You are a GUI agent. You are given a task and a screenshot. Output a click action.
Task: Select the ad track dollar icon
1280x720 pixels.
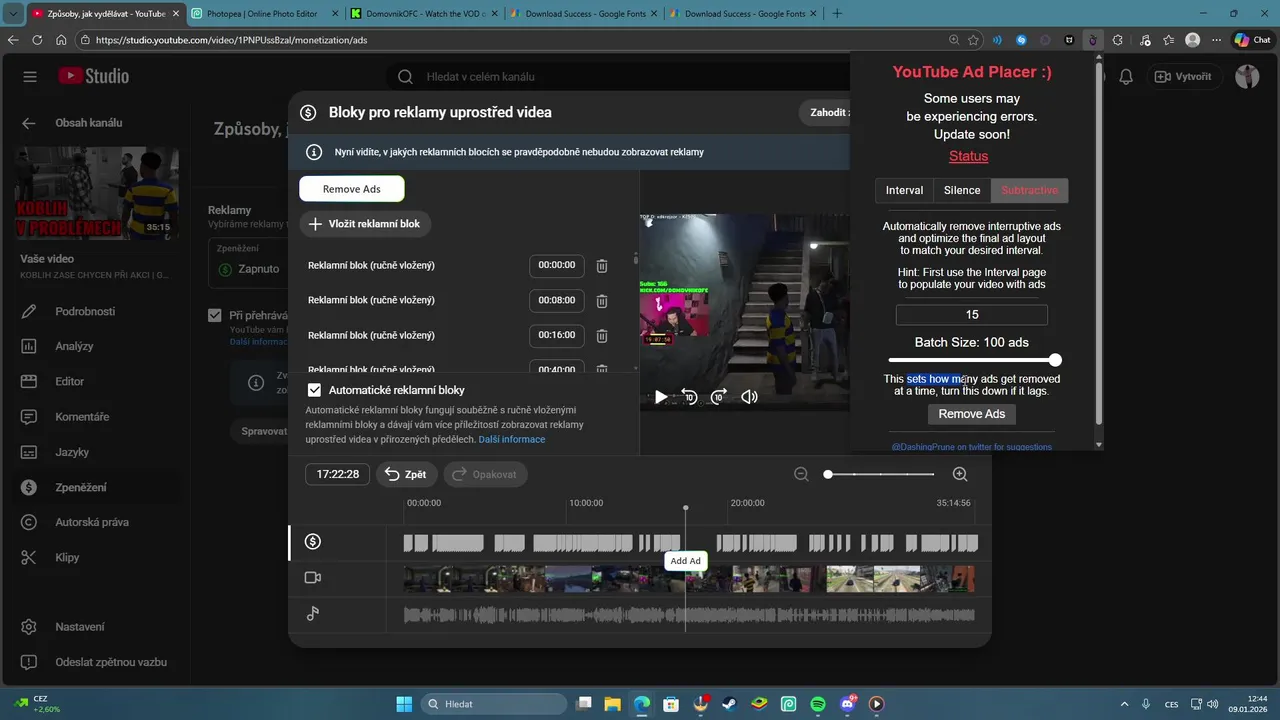pyautogui.click(x=313, y=542)
